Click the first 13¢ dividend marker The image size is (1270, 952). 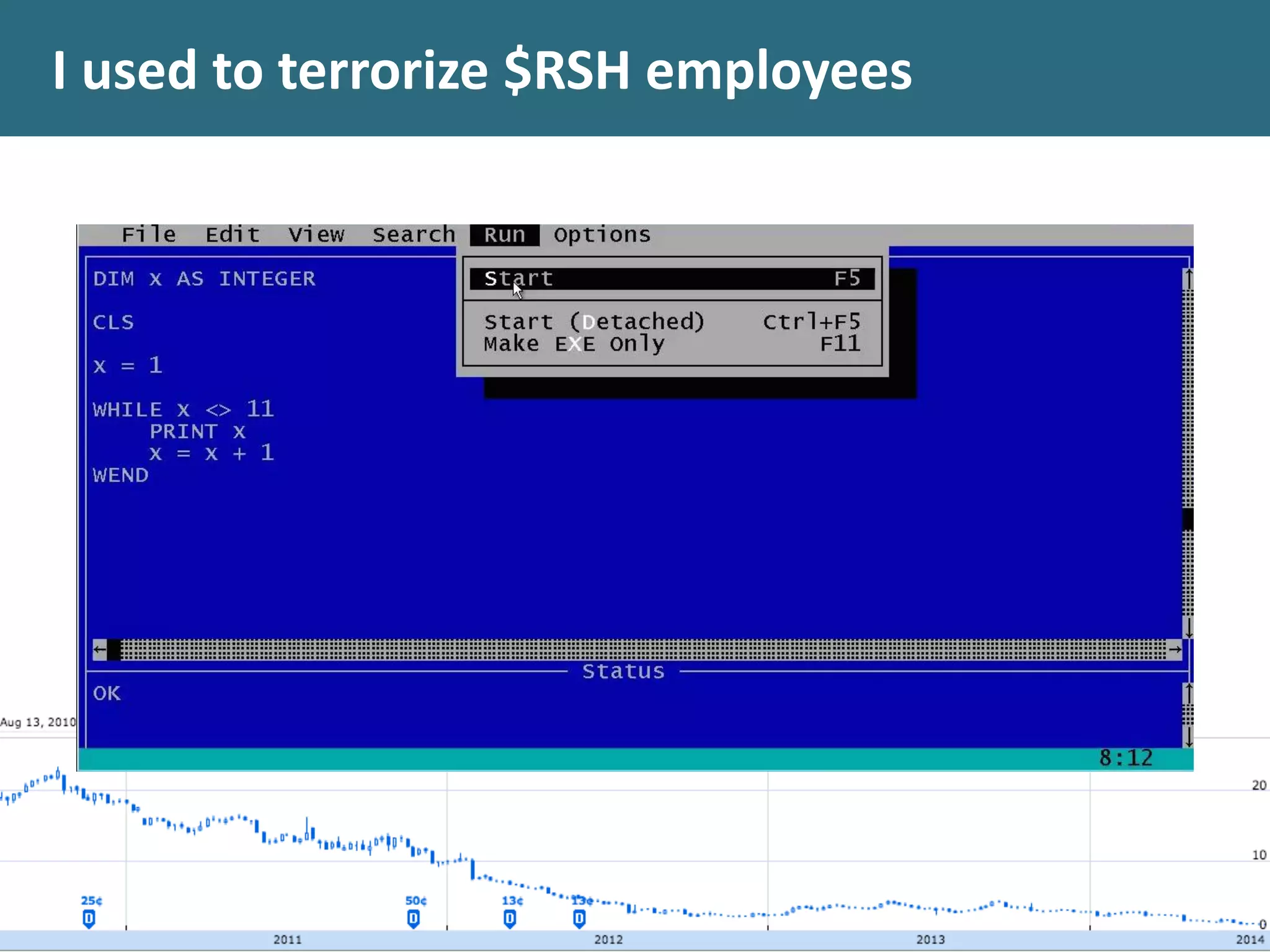(x=510, y=918)
